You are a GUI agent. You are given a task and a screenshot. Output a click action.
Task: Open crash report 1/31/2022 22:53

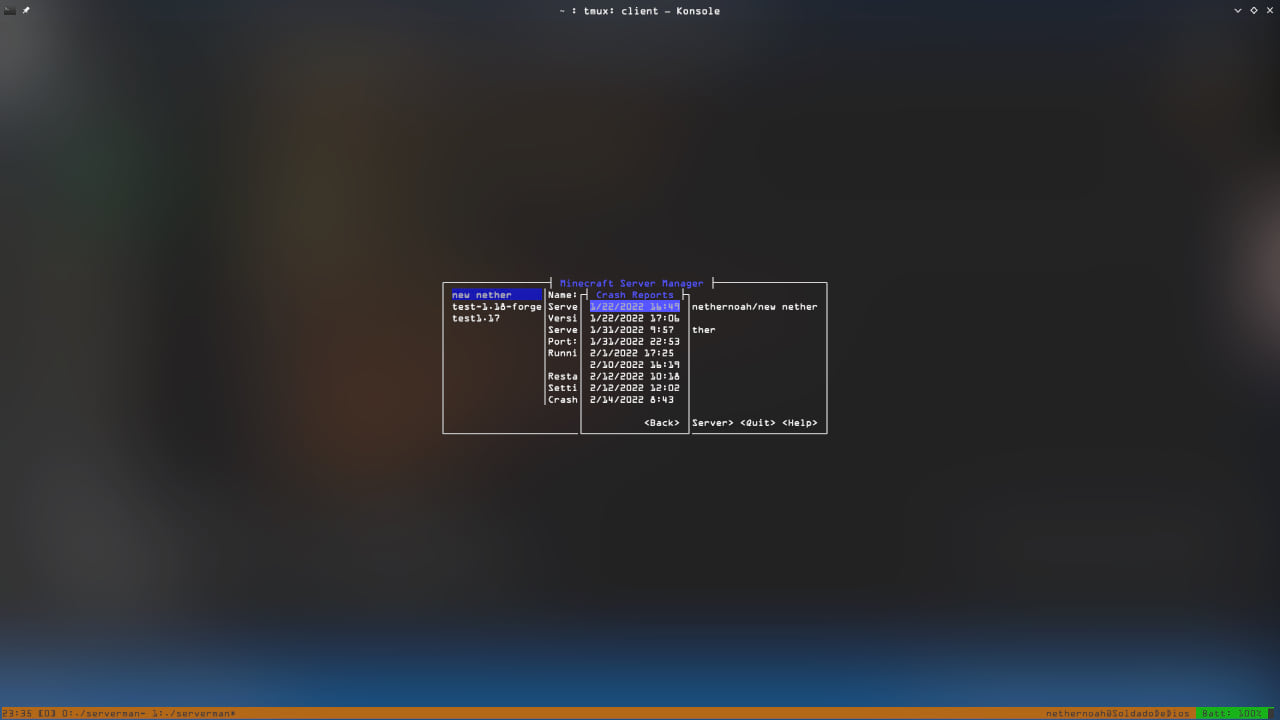[x=634, y=342]
